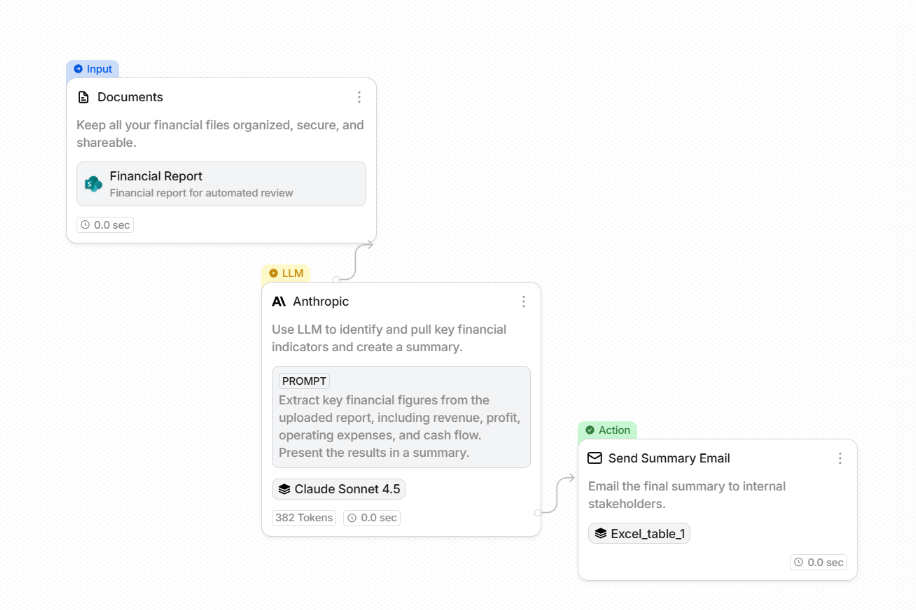The height and width of the screenshot is (610, 916).
Task: Click the envelope icon on Send Summary Email
Action: (x=595, y=458)
